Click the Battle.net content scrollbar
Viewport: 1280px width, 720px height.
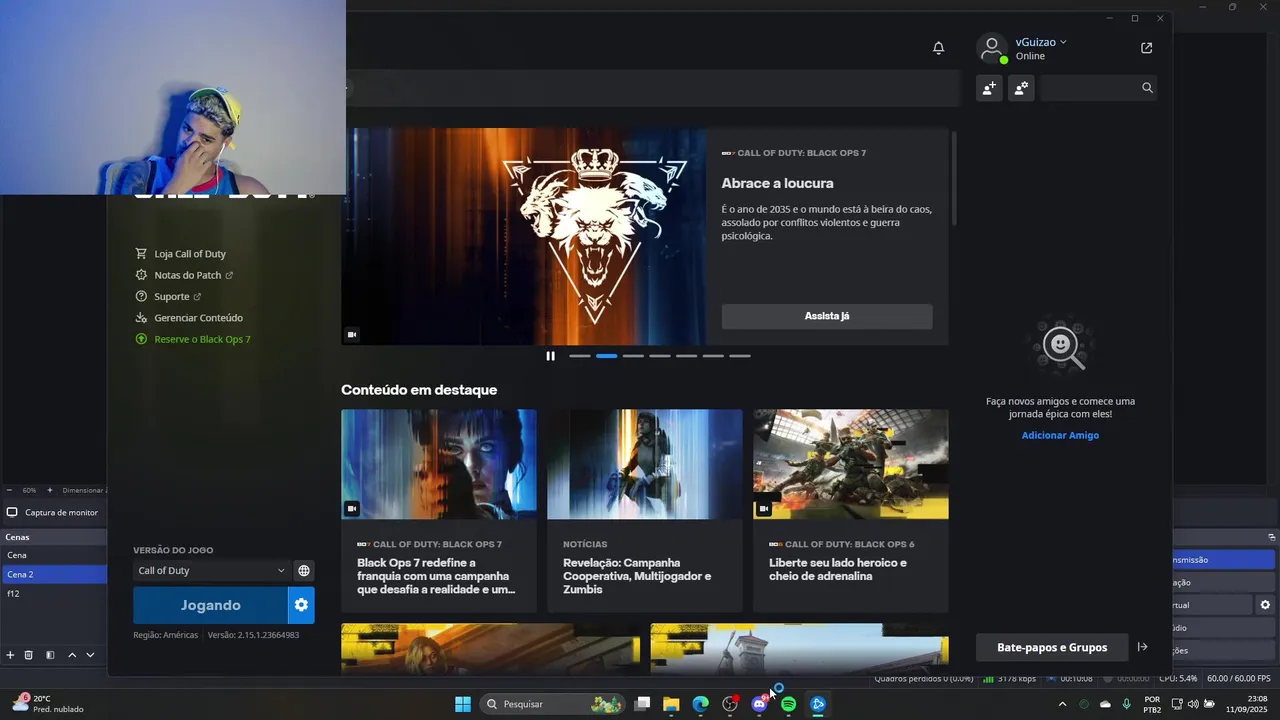pos(953,176)
